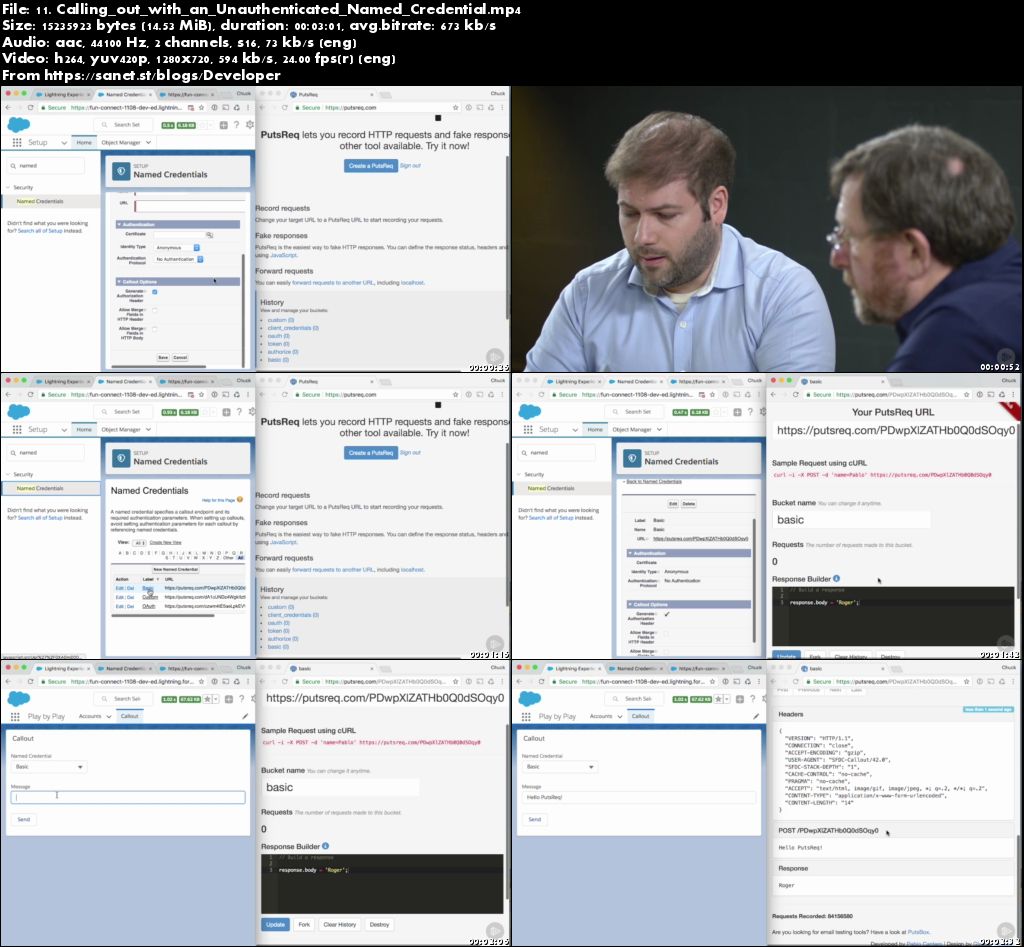This screenshot has width=1024, height=947.
Task: Open the Salesforce App Launcher grid
Action: [17, 142]
